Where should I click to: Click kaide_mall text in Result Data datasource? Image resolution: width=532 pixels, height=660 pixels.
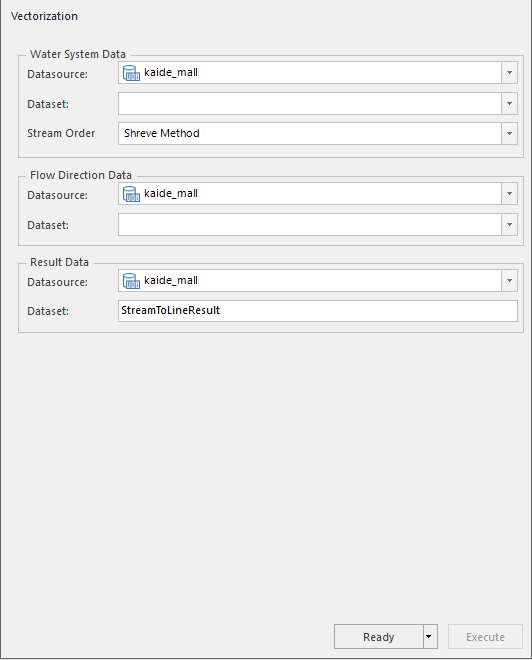171,280
